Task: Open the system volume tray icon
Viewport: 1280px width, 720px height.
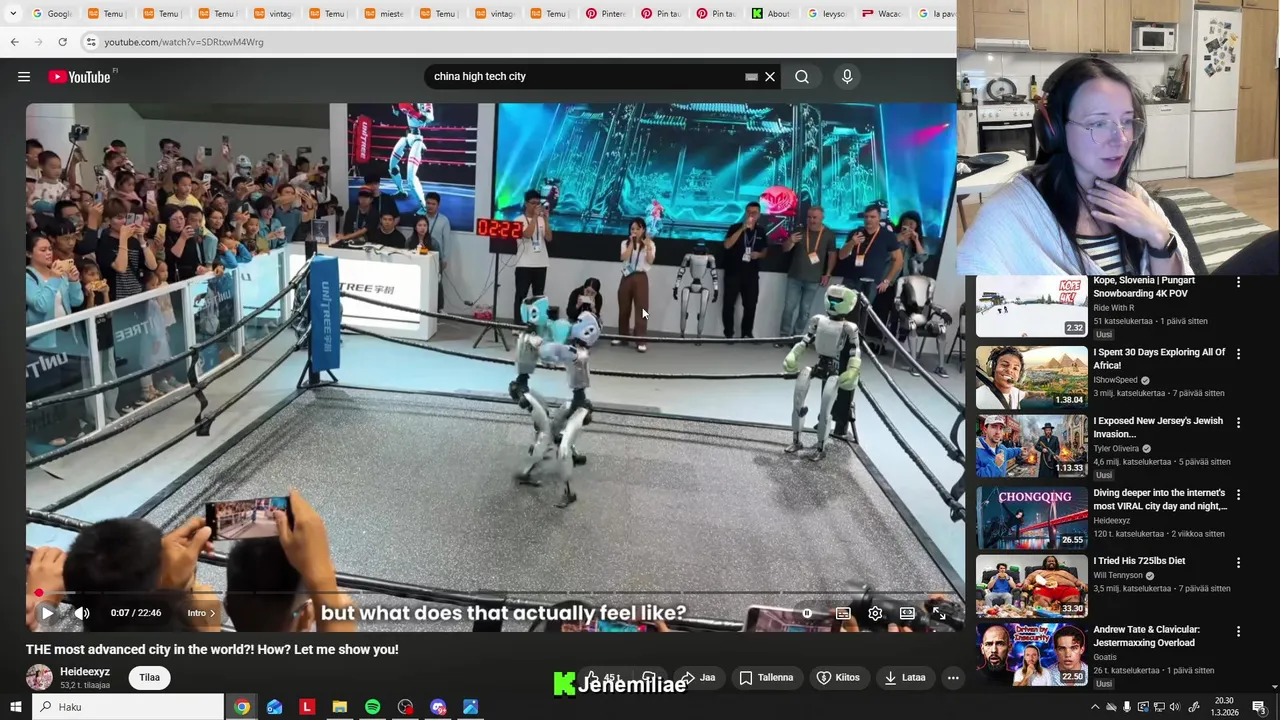Action: tap(1175, 707)
